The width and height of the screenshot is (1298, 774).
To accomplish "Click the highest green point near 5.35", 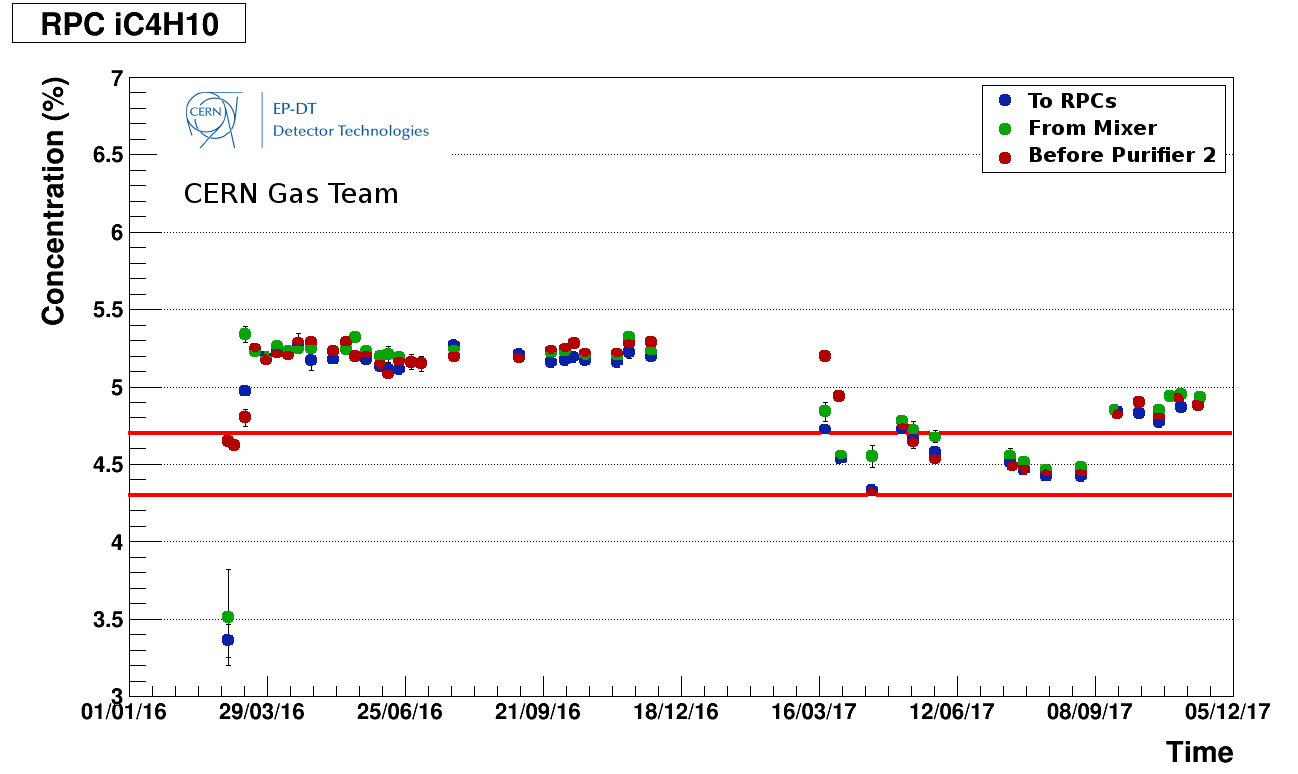I will point(245,334).
